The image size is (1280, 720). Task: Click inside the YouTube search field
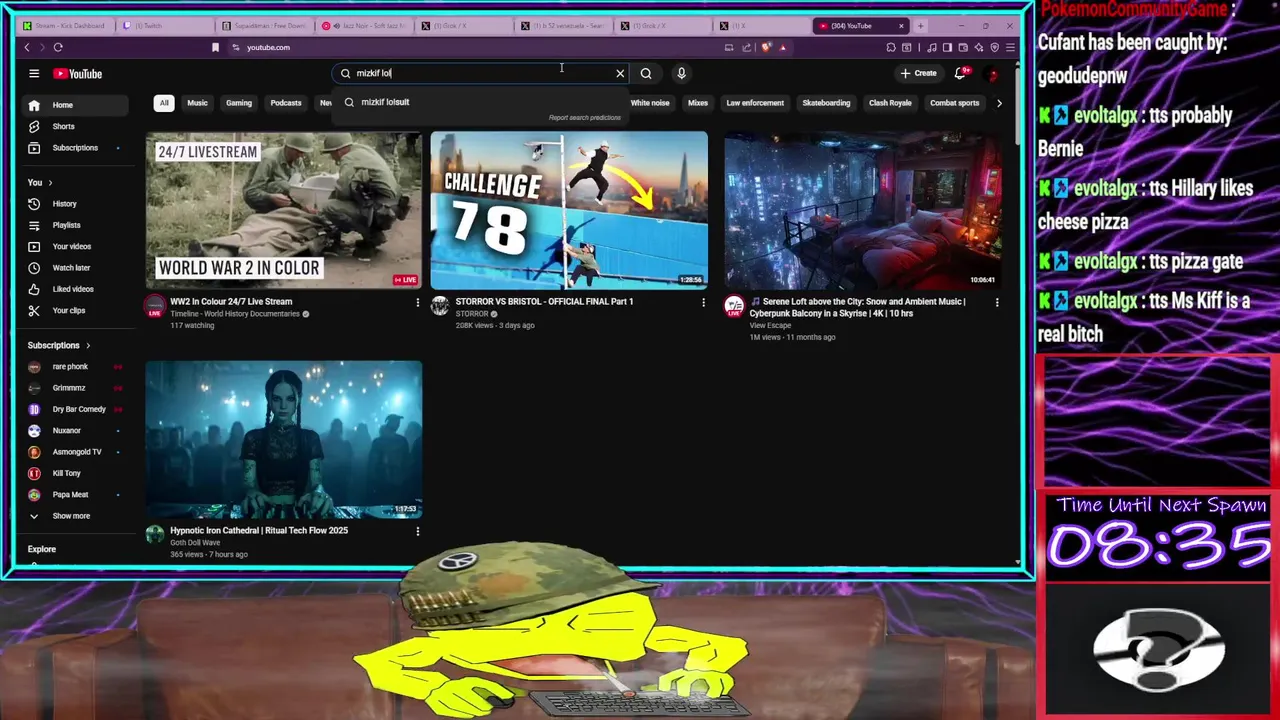pos(482,73)
